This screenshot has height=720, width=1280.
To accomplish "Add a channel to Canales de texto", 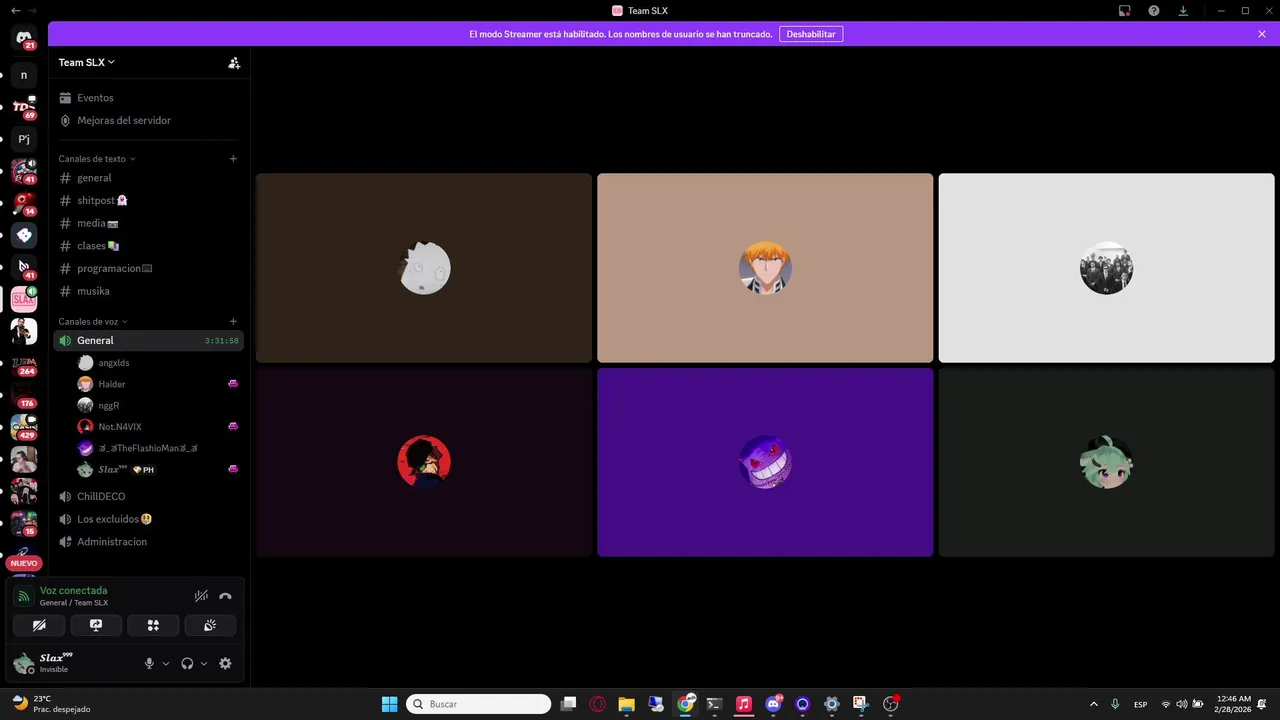I will [x=233, y=159].
